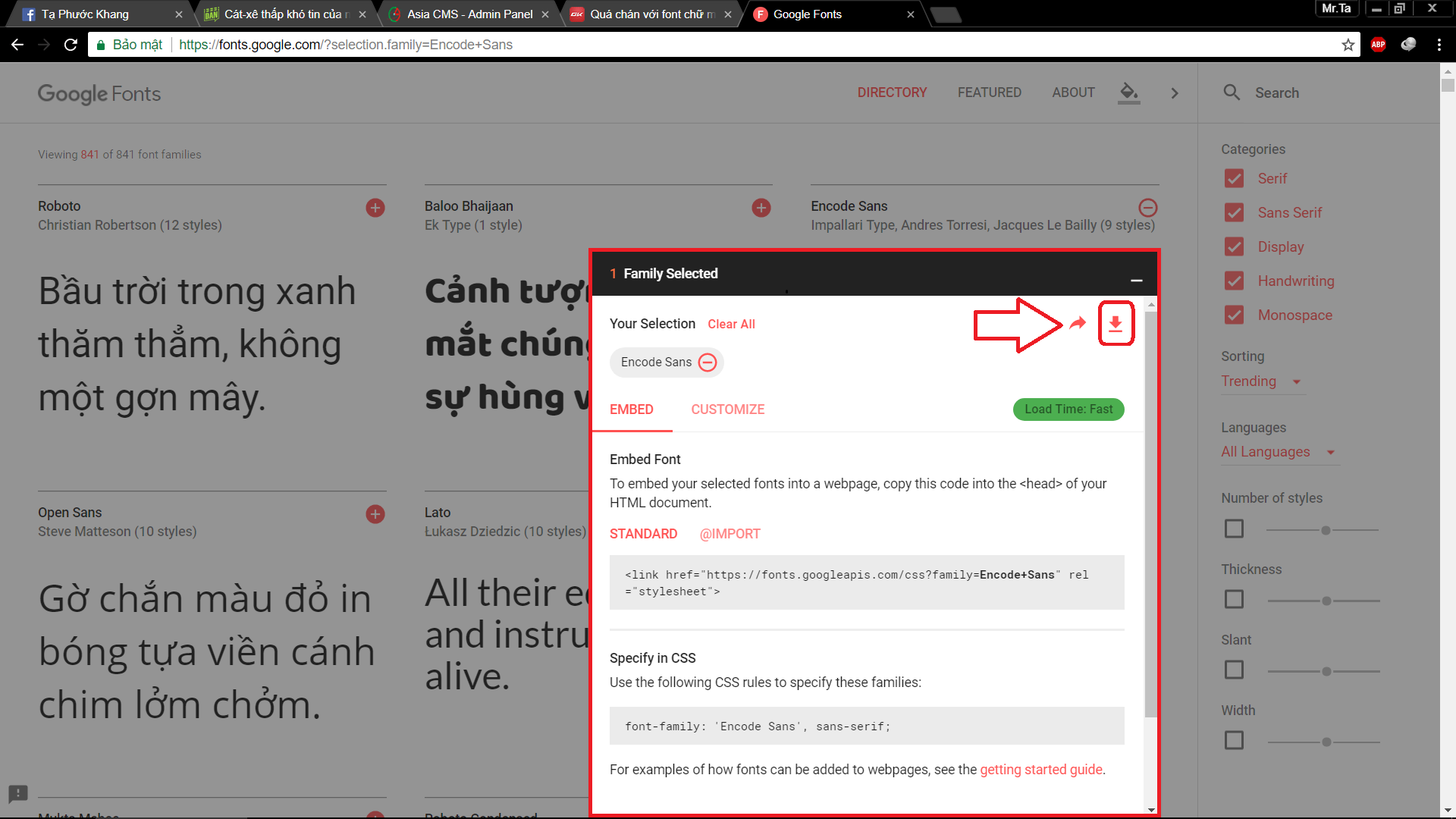Add the Baloo Bhaijaan font family

coord(761,208)
